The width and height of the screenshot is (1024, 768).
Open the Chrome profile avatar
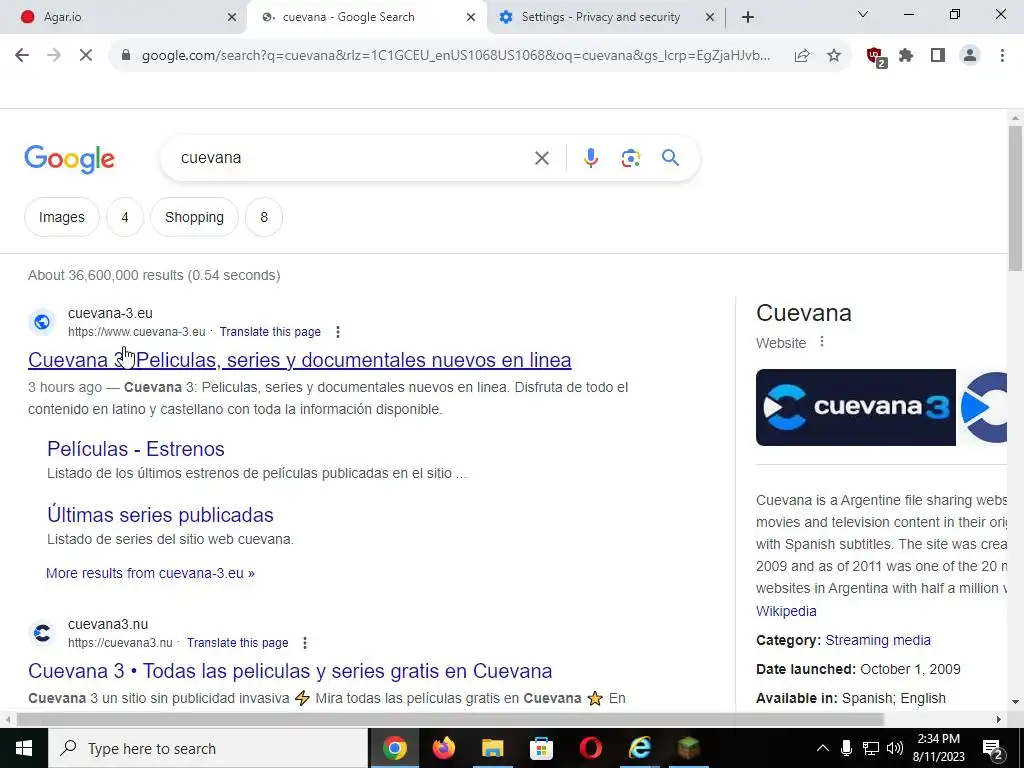click(x=970, y=56)
